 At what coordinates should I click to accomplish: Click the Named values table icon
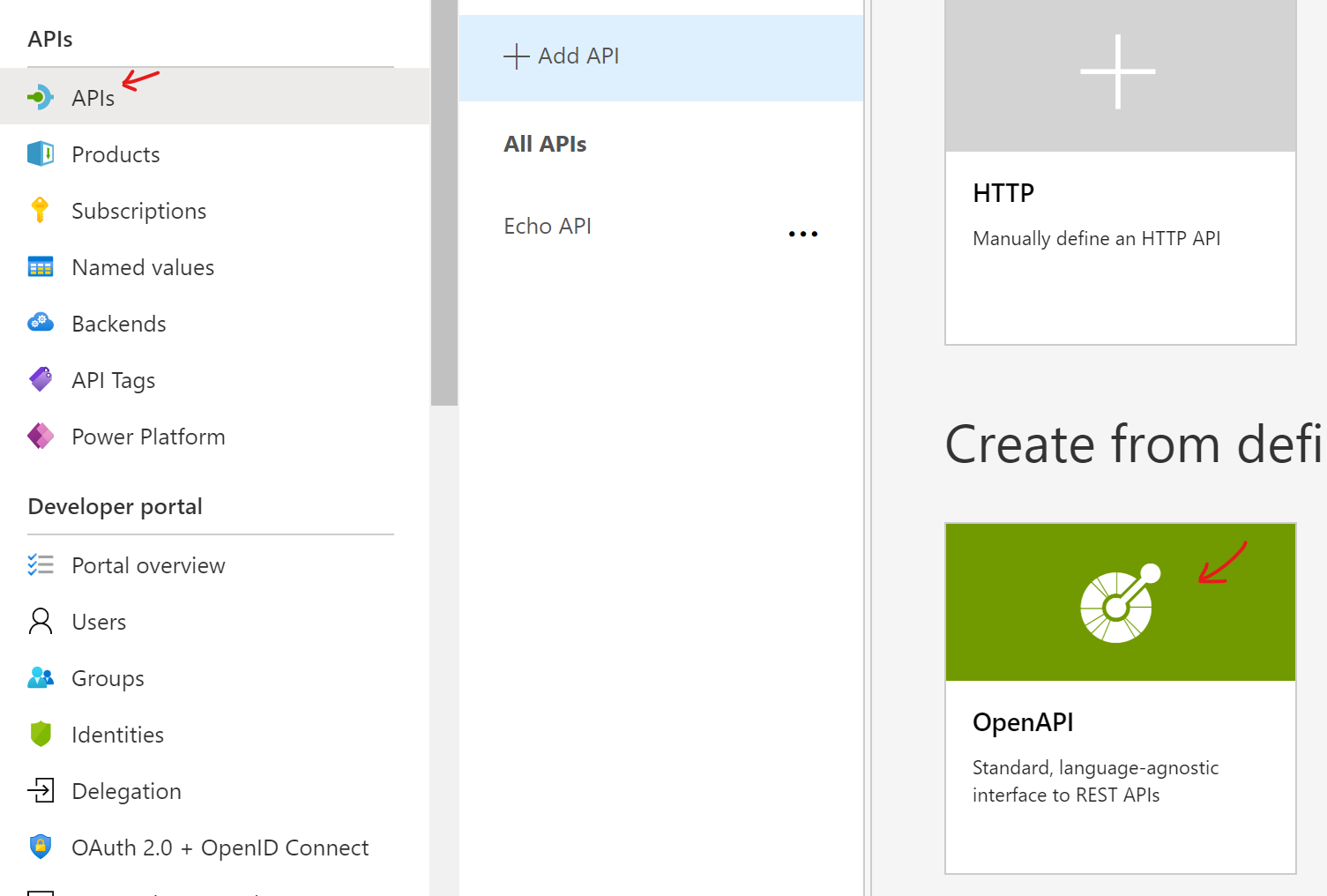[x=41, y=266]
